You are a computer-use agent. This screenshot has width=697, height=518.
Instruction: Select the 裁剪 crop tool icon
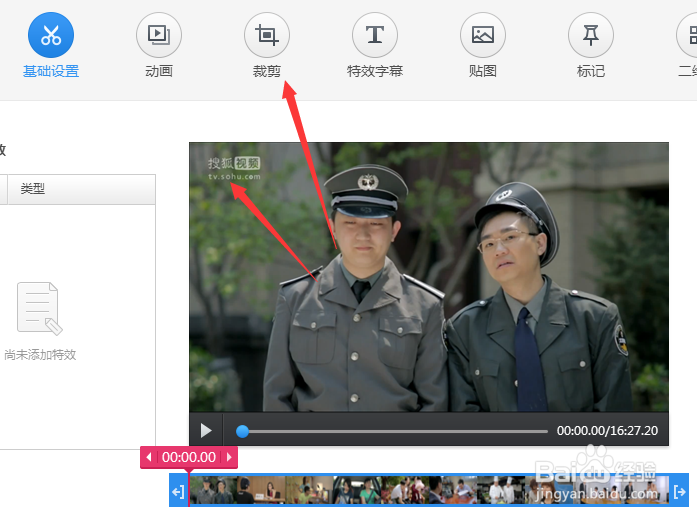[x=267, y=35]
